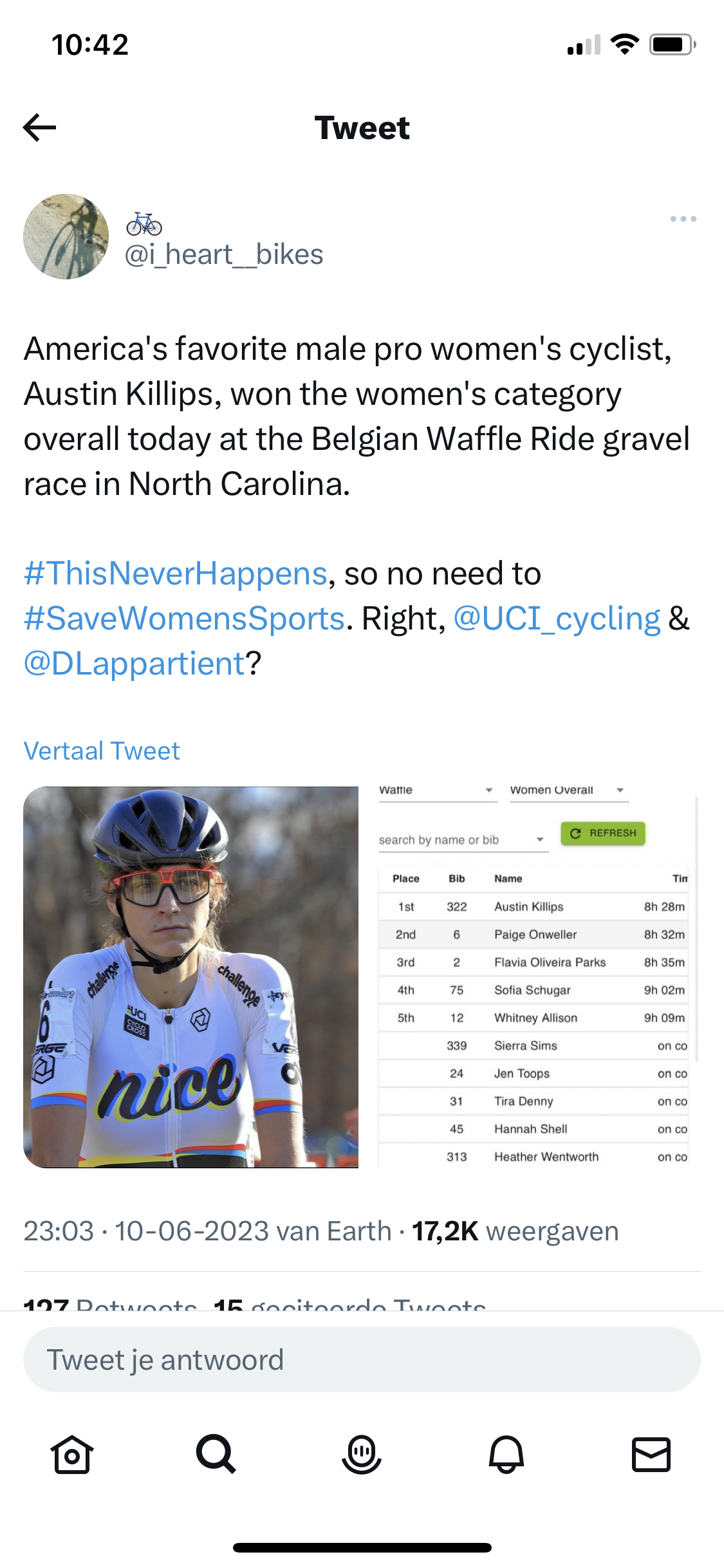Open the Search magnifier tab
This screenshot has height=1568, width=724.
[216, 1454]
